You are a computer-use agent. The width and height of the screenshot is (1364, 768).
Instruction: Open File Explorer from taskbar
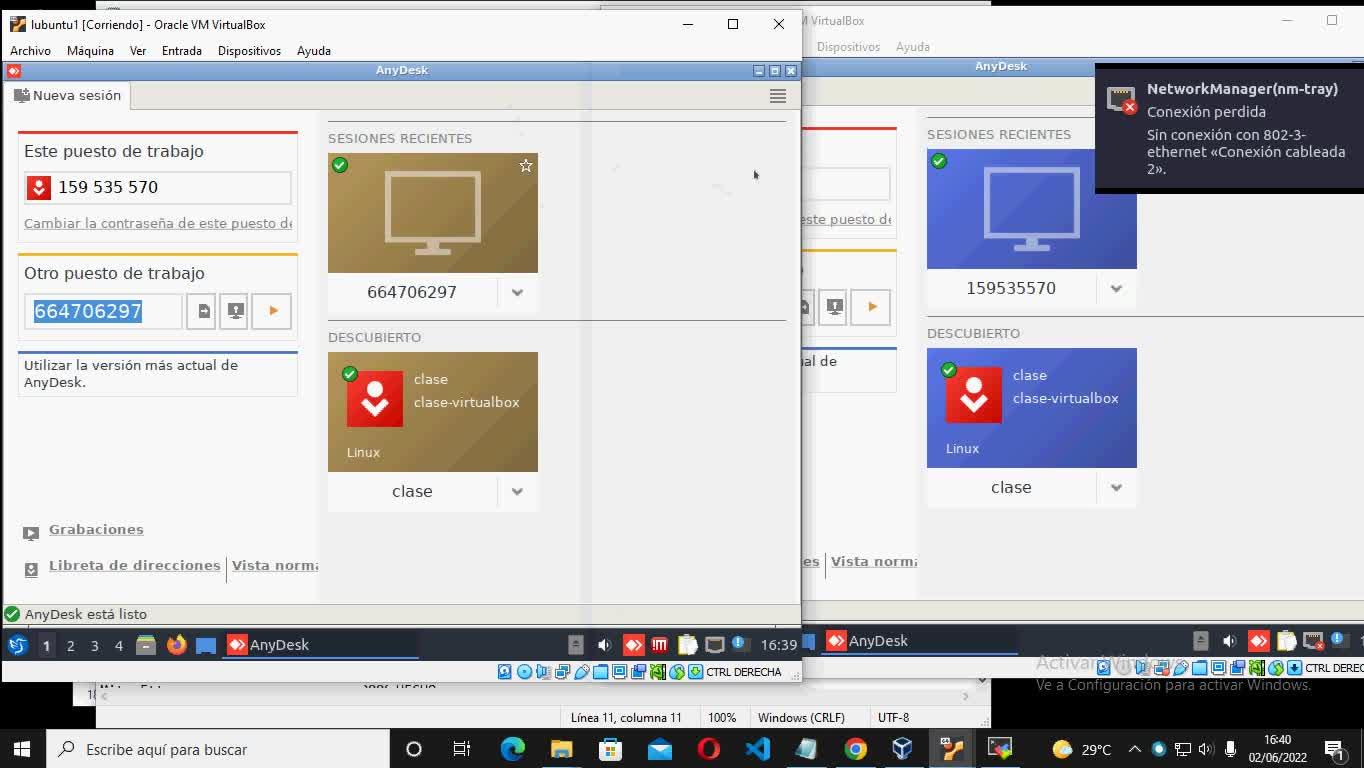click(x=561, y=749)
